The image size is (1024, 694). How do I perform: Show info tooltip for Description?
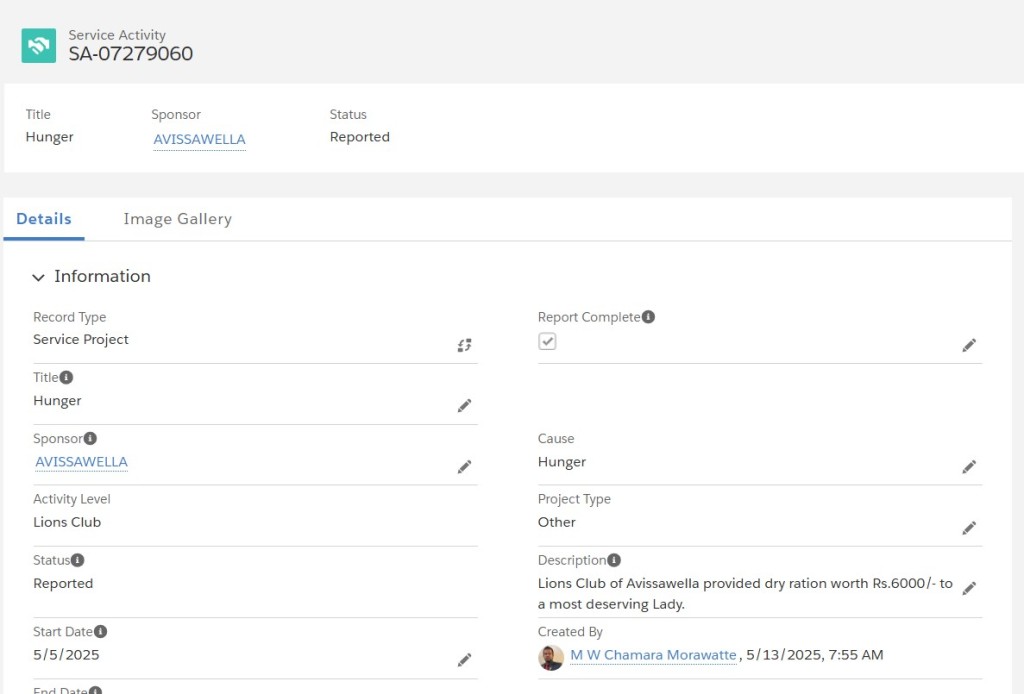point(614,560)
